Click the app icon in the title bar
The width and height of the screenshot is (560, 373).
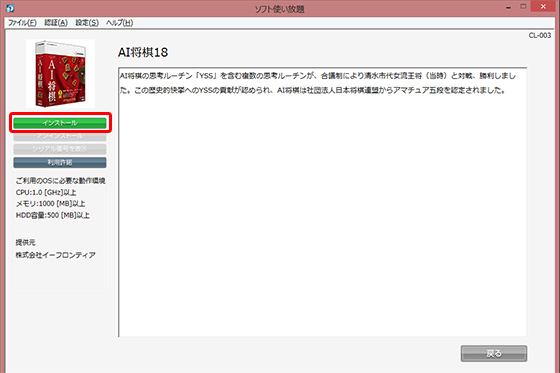[x=10, y=8]
